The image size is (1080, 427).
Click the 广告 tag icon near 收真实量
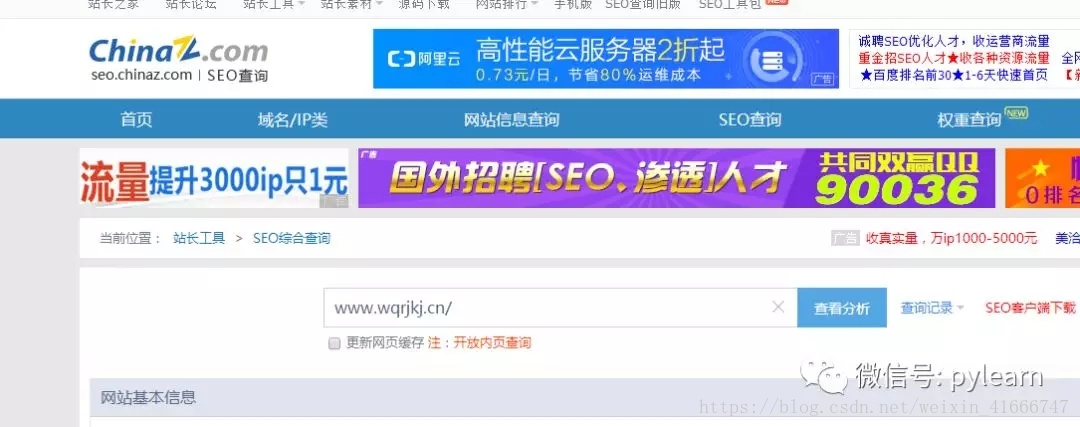pyautogui.click(x=845, y=238)
